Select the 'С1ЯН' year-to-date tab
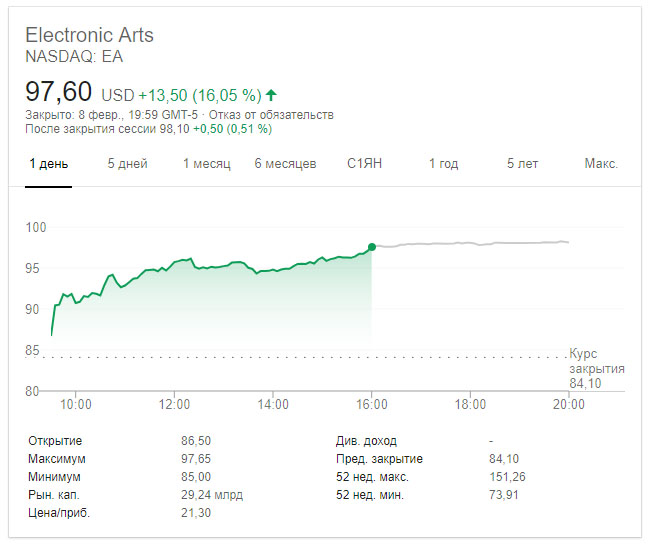Image resolution: width=650 pixels, height=548 pixels. 364,164
